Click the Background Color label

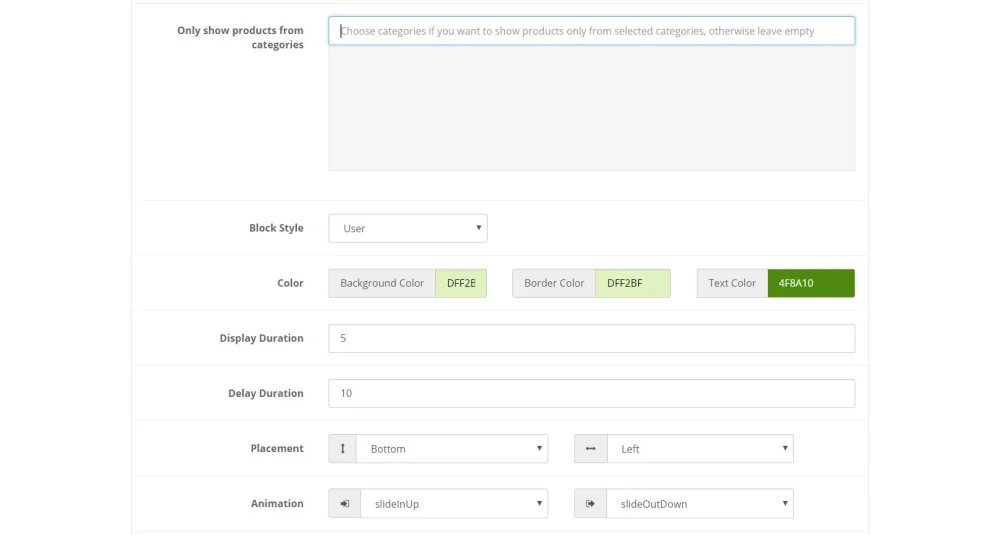pos(382,283)
